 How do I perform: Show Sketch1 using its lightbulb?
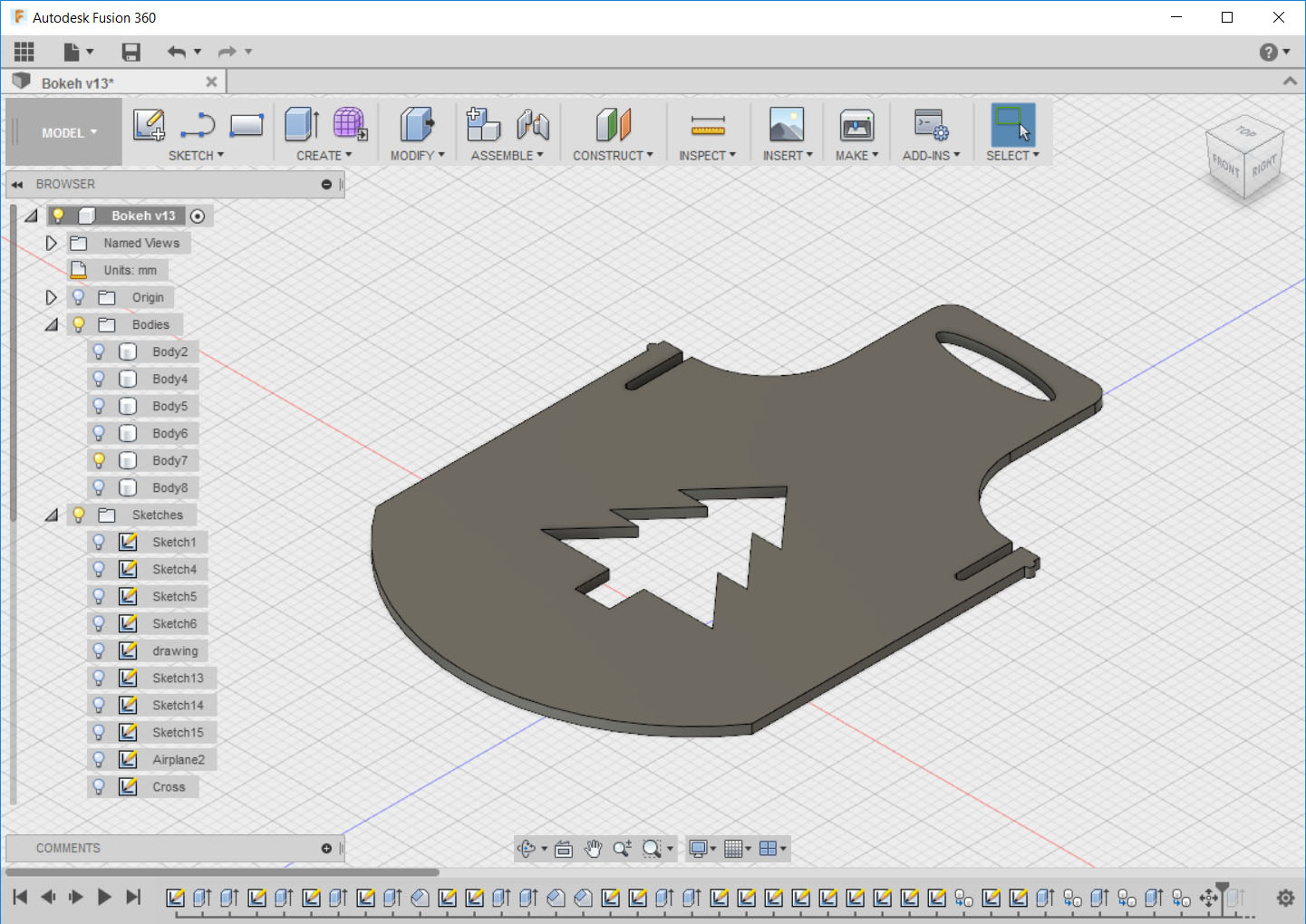click(x=99, y=542)
